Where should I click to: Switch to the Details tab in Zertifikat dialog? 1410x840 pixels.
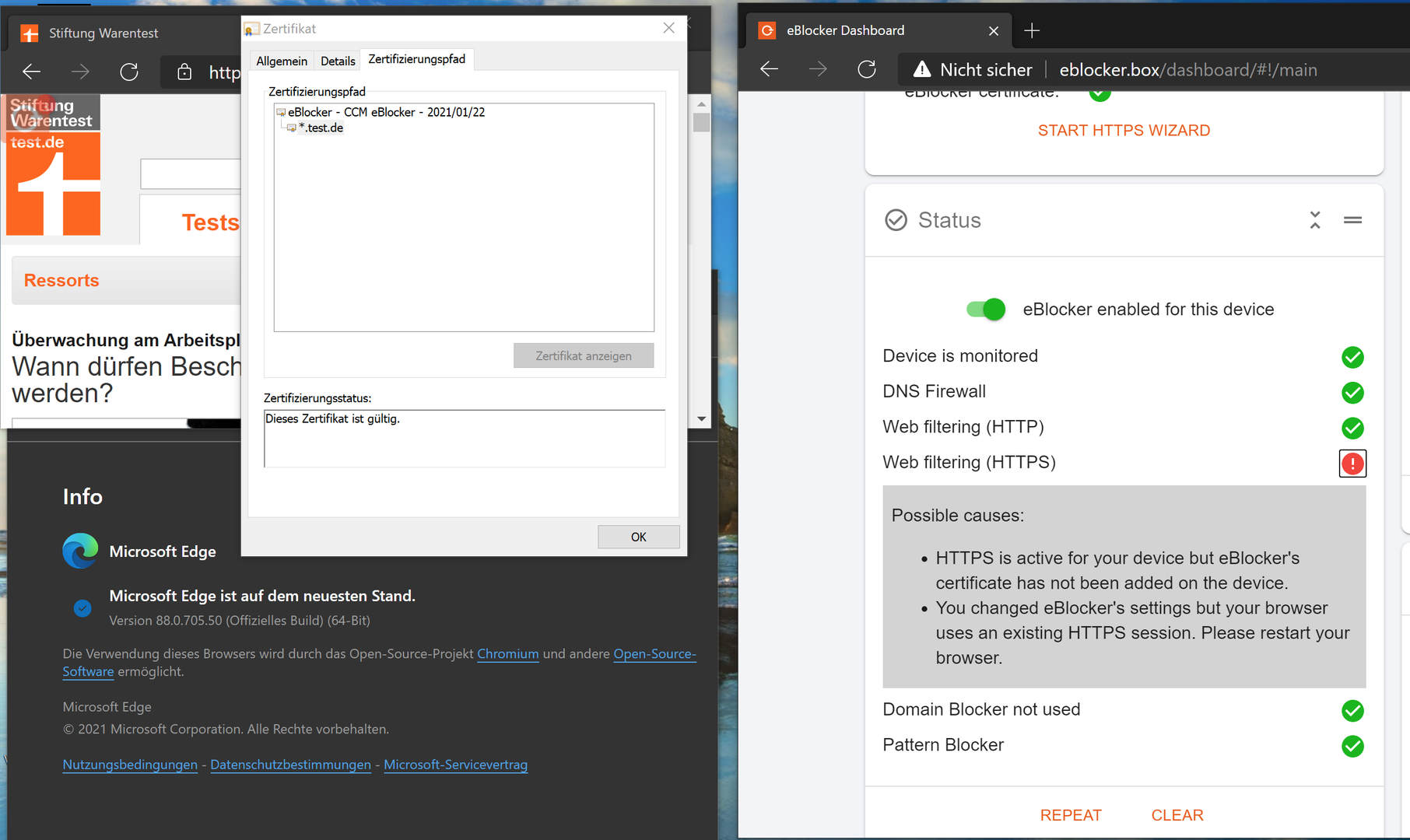[338, 61]
